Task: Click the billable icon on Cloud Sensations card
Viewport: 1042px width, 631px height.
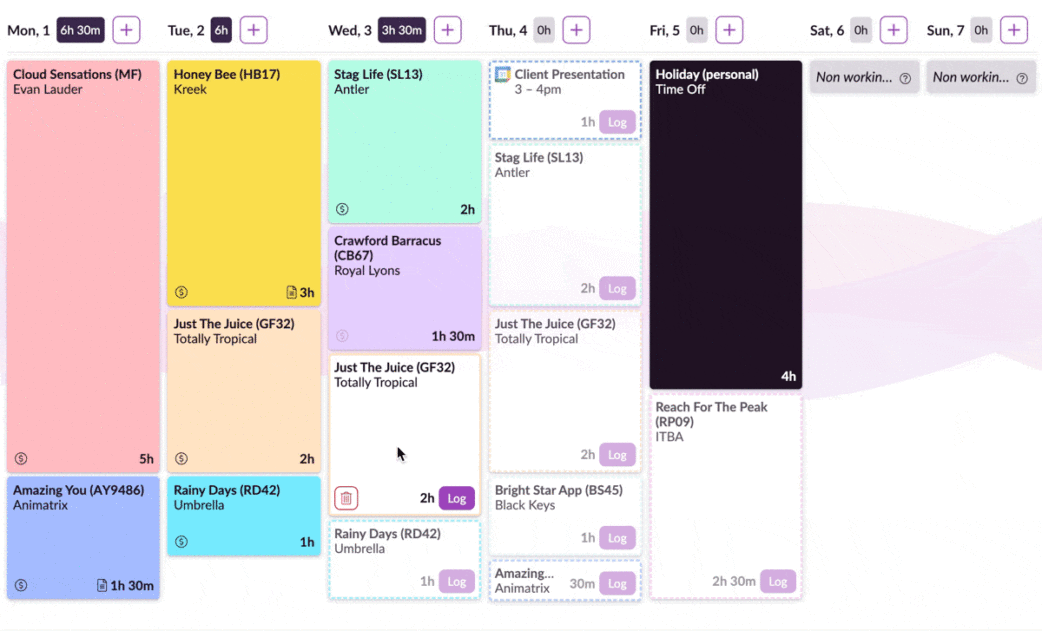Action: (x=20, y=458)
